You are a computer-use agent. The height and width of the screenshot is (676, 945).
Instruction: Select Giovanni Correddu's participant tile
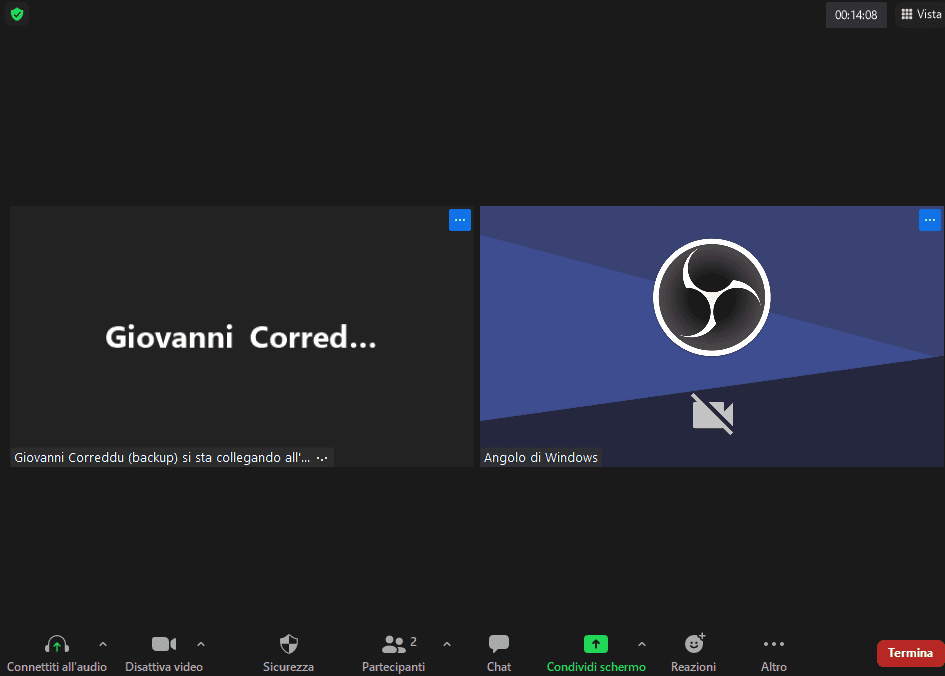tap(241, 336)
